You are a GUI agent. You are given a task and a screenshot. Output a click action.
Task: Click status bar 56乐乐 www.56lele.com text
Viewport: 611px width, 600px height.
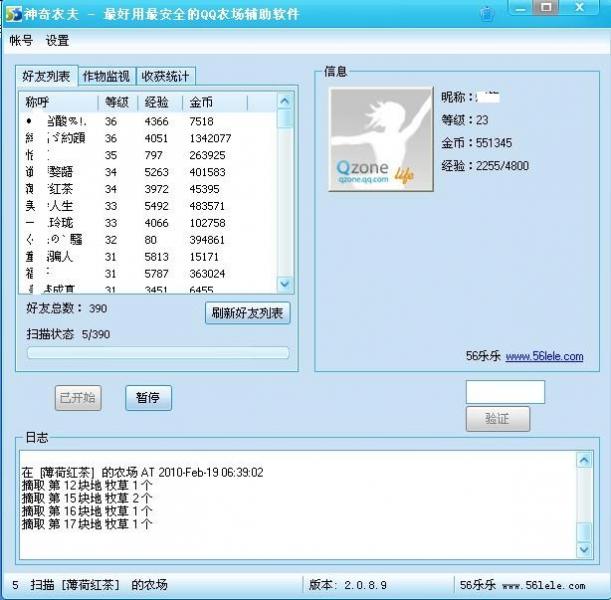[x=523, y=585]
